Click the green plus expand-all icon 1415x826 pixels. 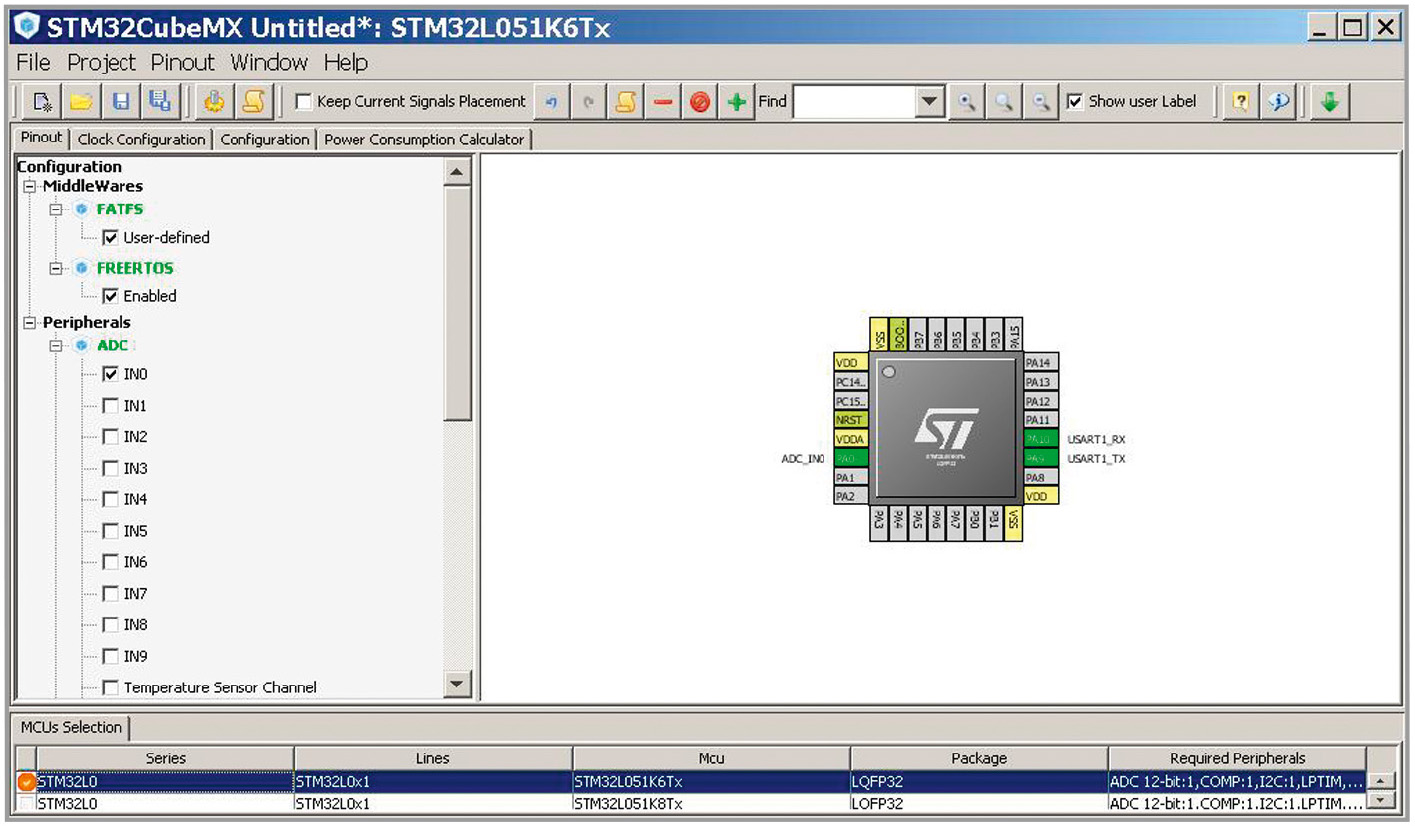[x=737, y=101]
